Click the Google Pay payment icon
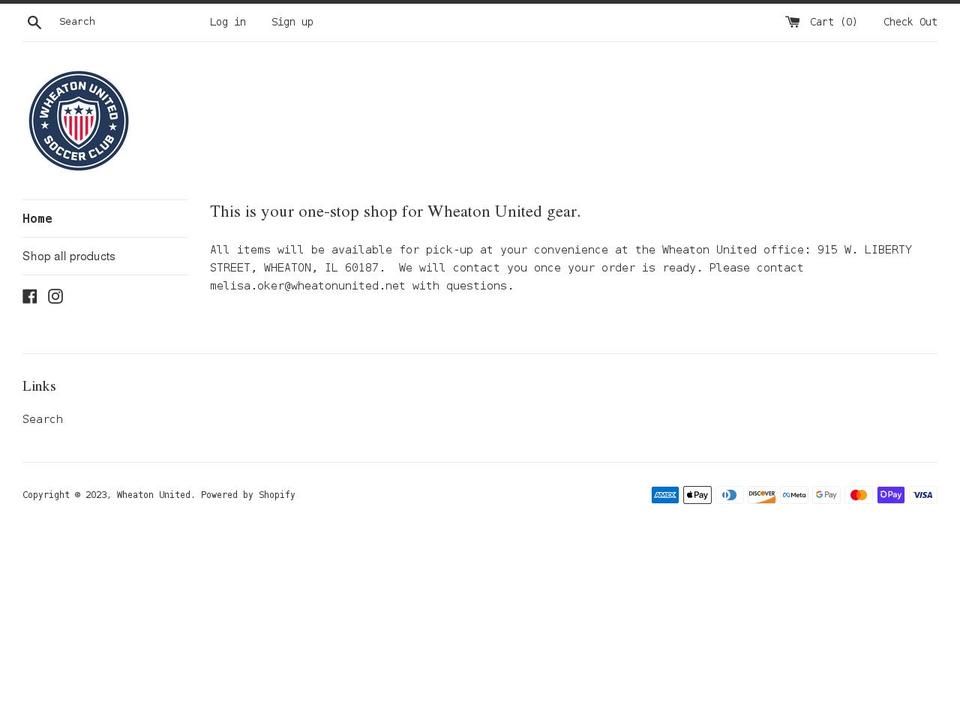960x720 pixels. (x=826, y=495)
